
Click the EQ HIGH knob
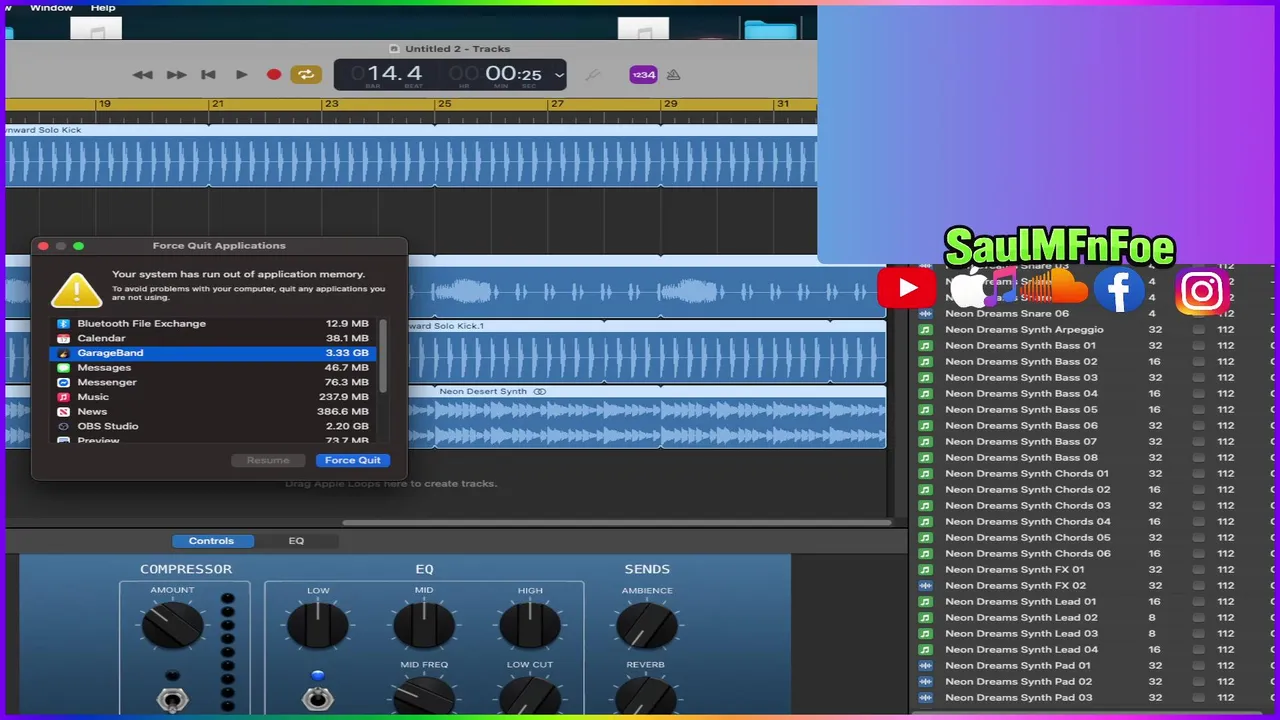530,625
